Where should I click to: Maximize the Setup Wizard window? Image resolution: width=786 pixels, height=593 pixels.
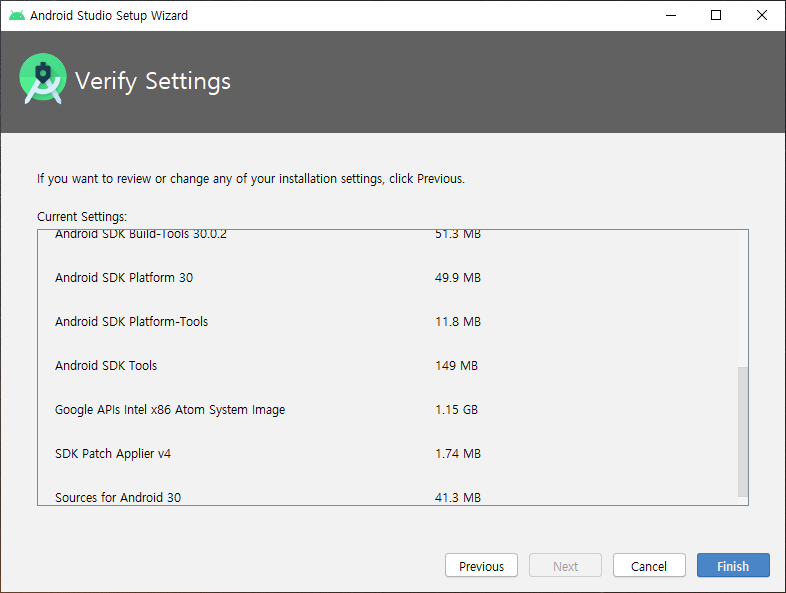pyautogui.click(x=716, y=16)
